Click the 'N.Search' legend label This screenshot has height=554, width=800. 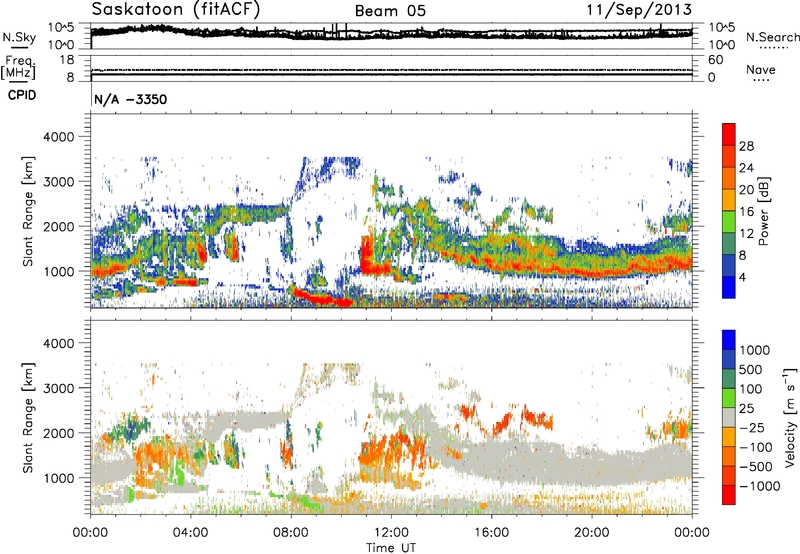(772, 37)
